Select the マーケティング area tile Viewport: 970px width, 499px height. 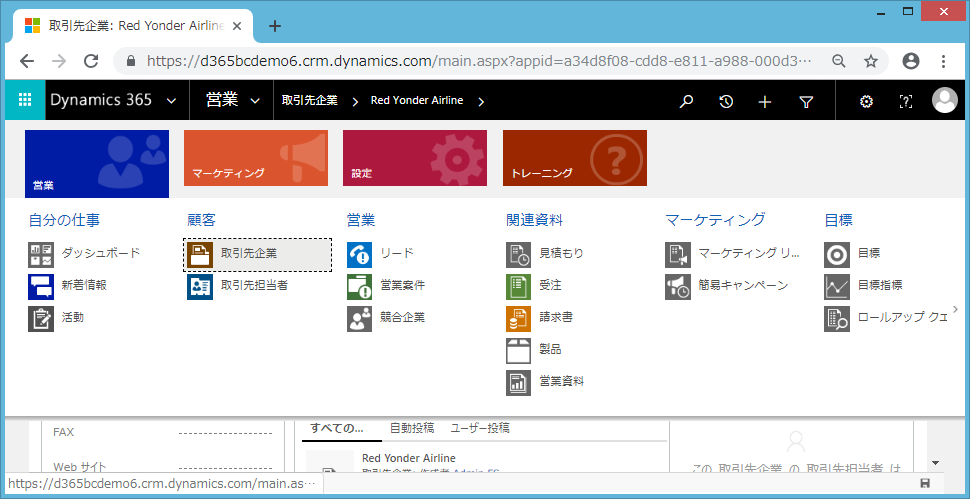(256, 158)
